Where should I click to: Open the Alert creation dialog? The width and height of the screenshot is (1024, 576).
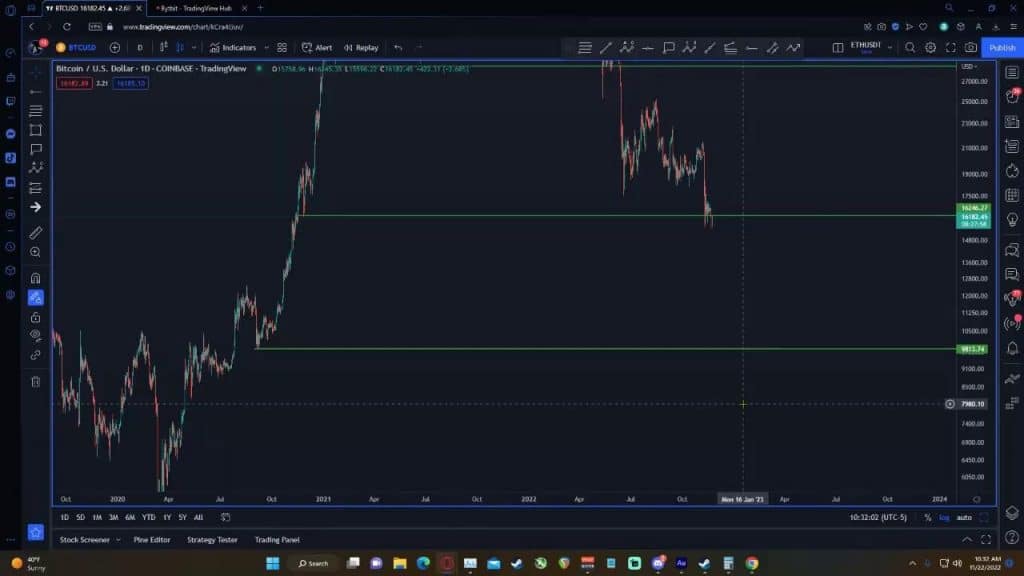[317, 47]
